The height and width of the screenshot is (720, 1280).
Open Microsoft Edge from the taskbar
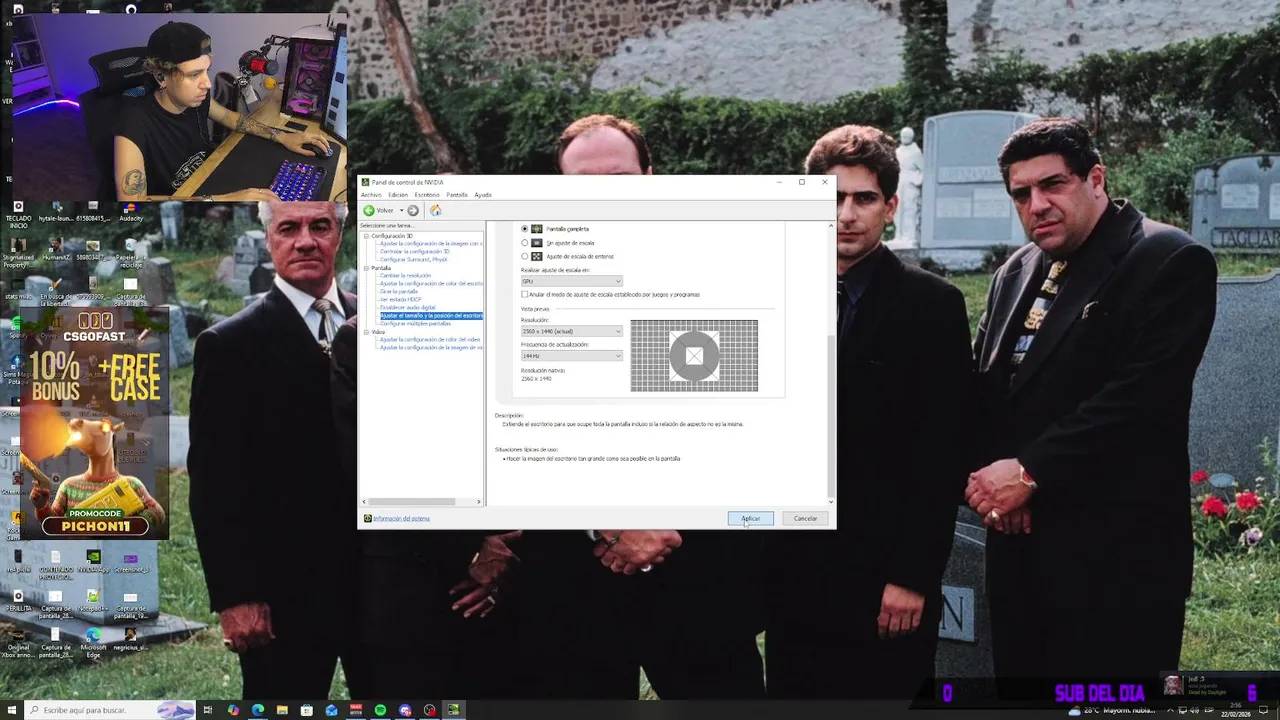(x=258, y=710)
